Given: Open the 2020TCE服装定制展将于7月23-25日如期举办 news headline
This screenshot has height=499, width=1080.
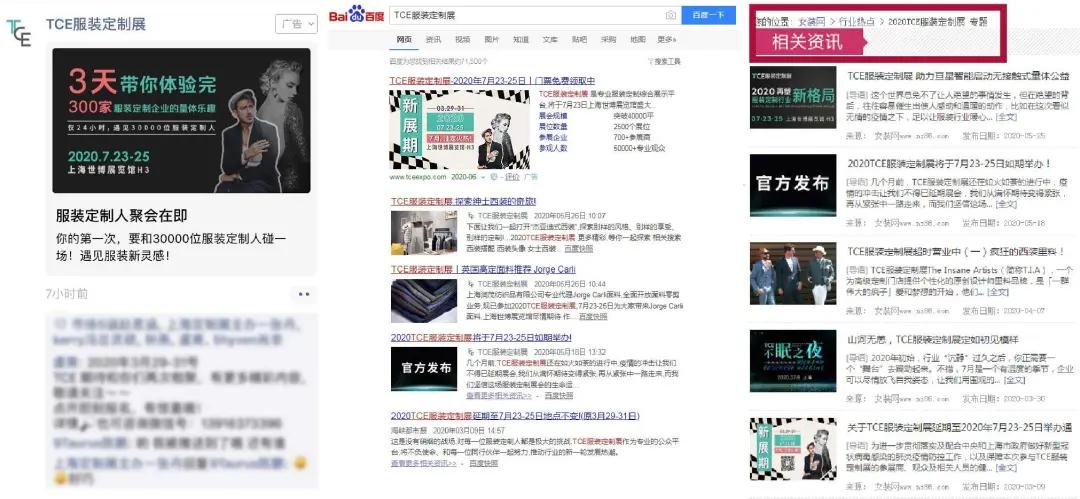Looking at the screenshot, I should (949, 163).
